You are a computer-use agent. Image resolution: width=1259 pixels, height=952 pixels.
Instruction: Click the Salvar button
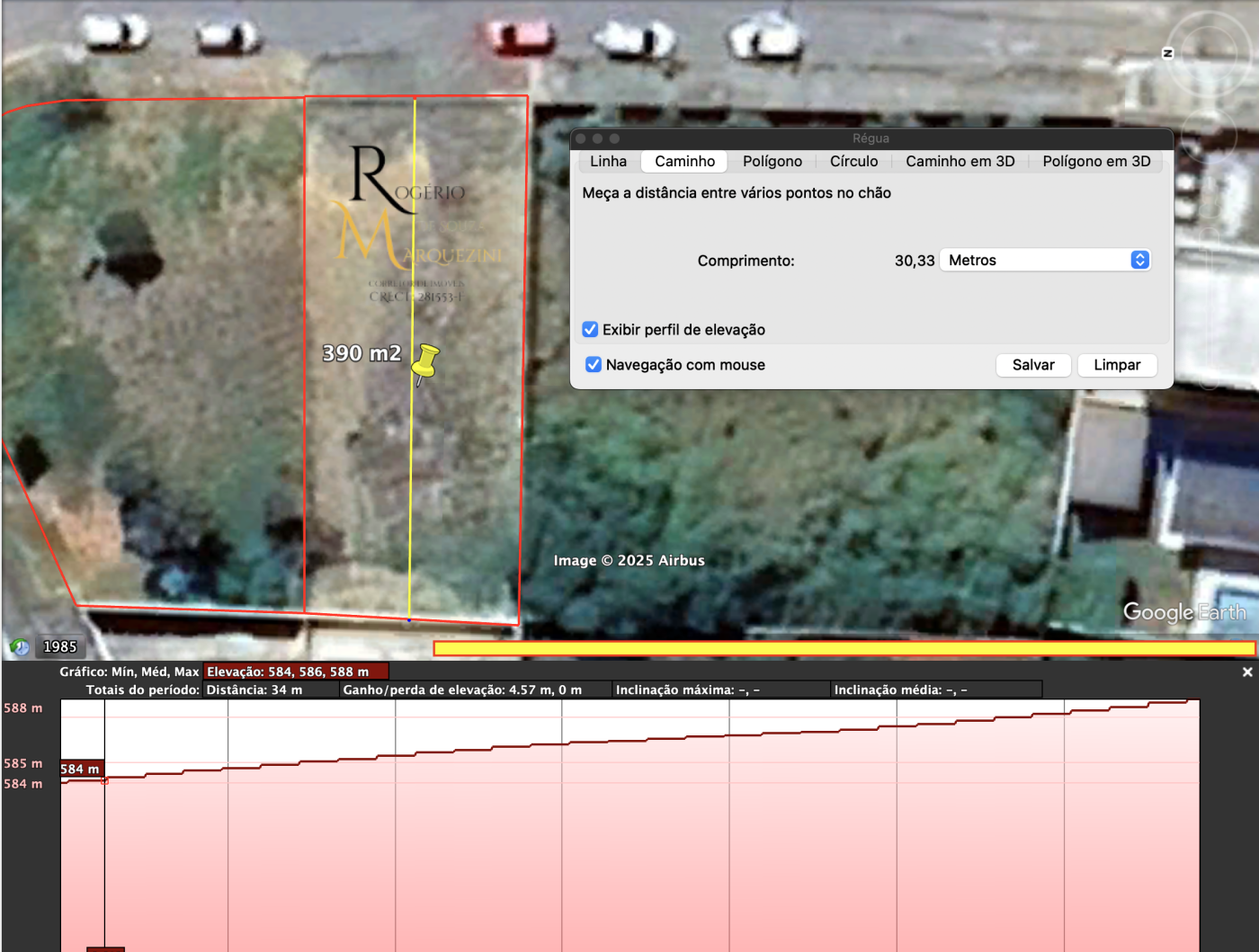tap(1033, 365)
